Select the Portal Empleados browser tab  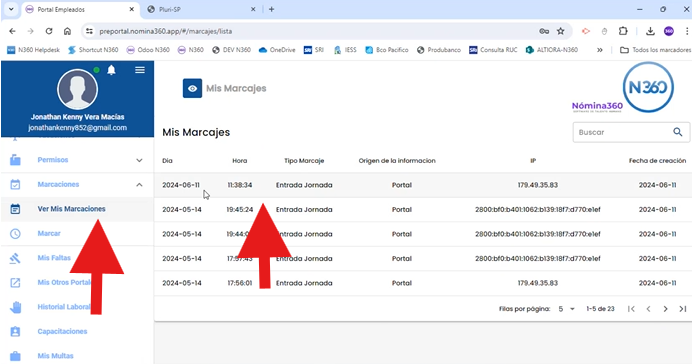79,9
